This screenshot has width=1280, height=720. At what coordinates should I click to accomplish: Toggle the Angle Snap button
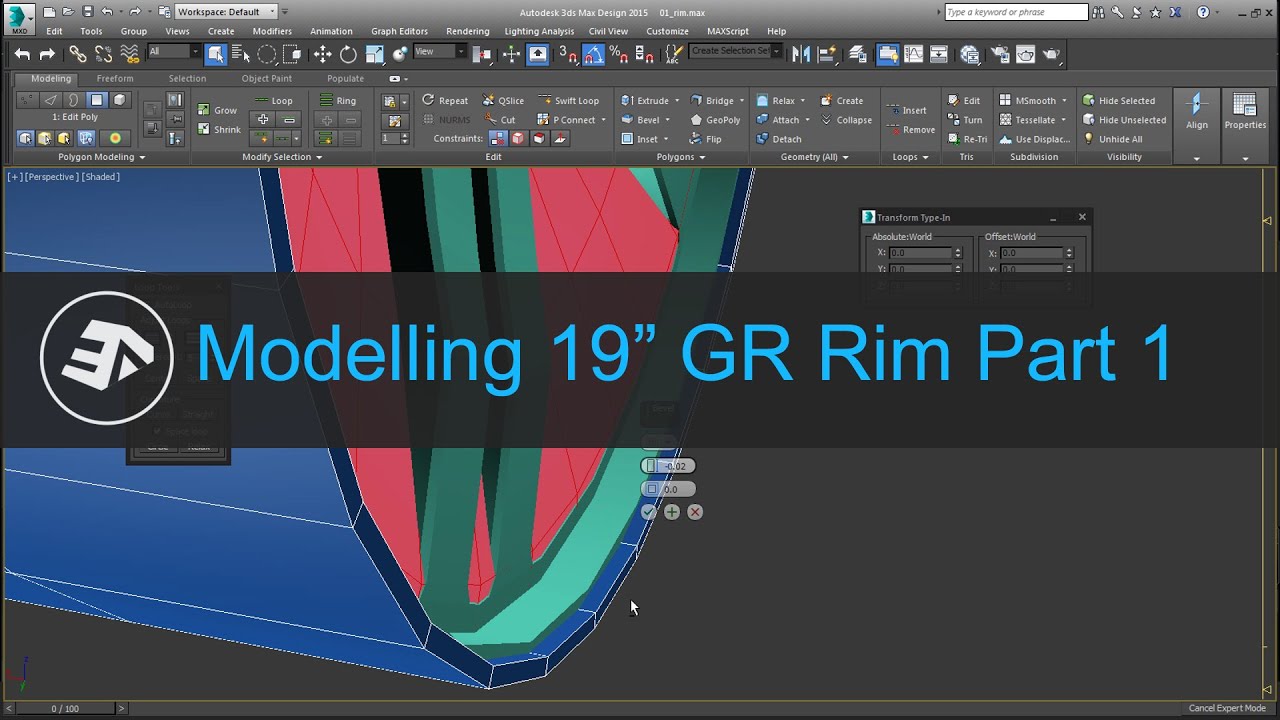click(x=594, y=54)
